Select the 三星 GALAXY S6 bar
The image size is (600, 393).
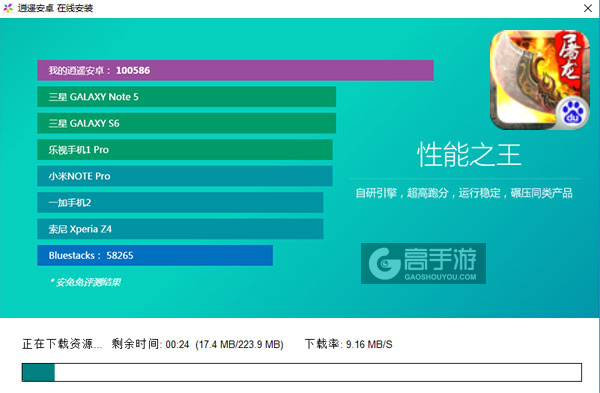(186, 123)
